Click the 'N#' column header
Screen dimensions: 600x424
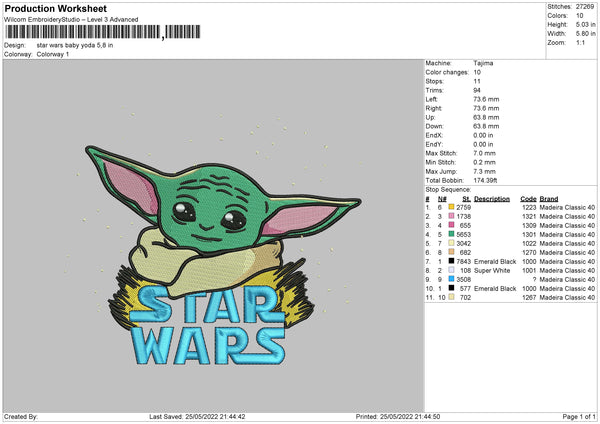[x=442, y=199]
